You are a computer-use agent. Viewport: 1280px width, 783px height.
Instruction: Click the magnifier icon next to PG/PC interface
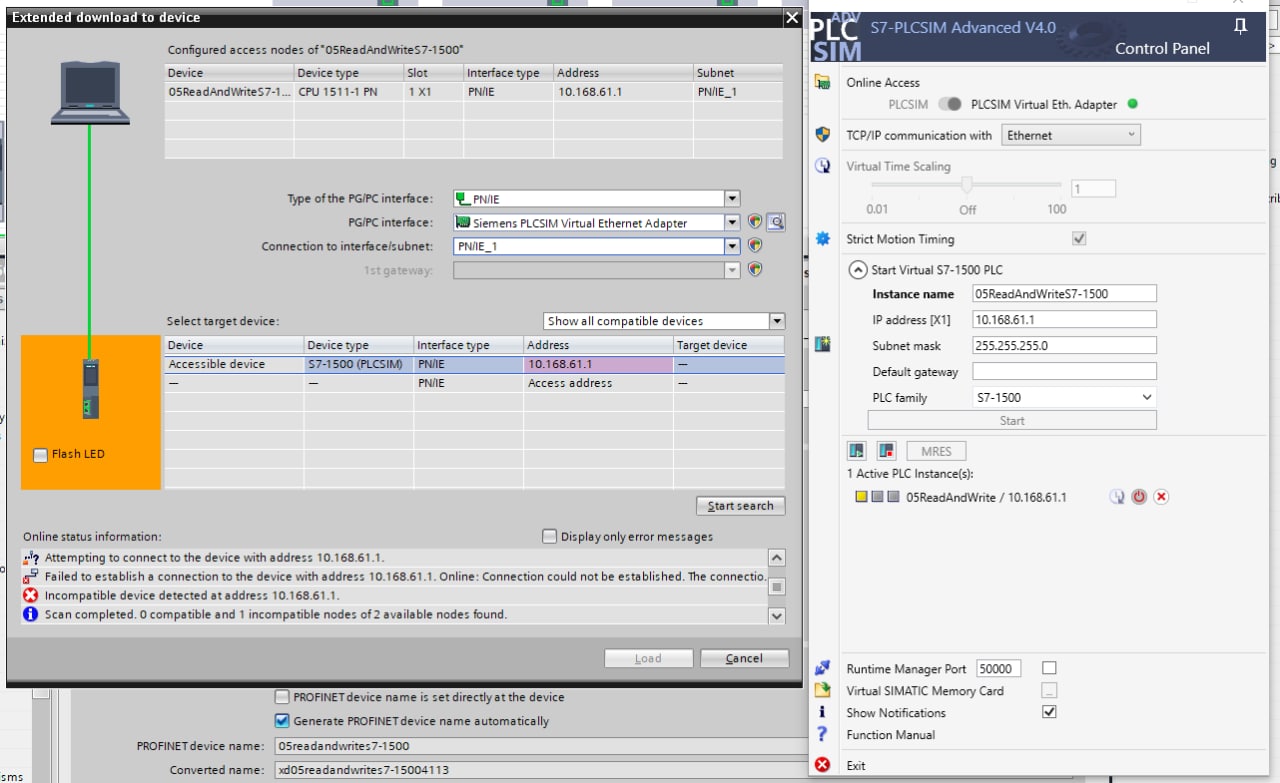[x=776, y=223]
